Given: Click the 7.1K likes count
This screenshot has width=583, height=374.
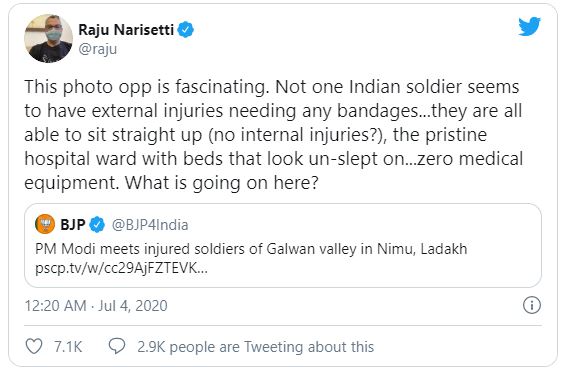Looking at the screenshot, I should point(68,347).
